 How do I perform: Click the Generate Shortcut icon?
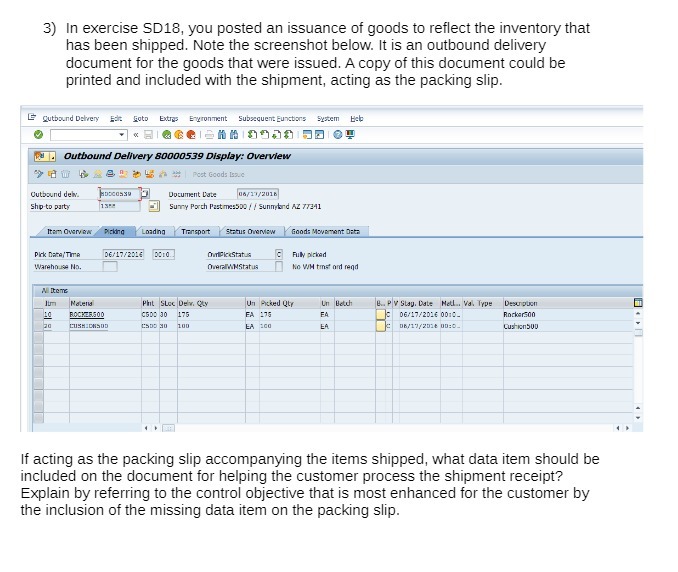tap(319, 135)
